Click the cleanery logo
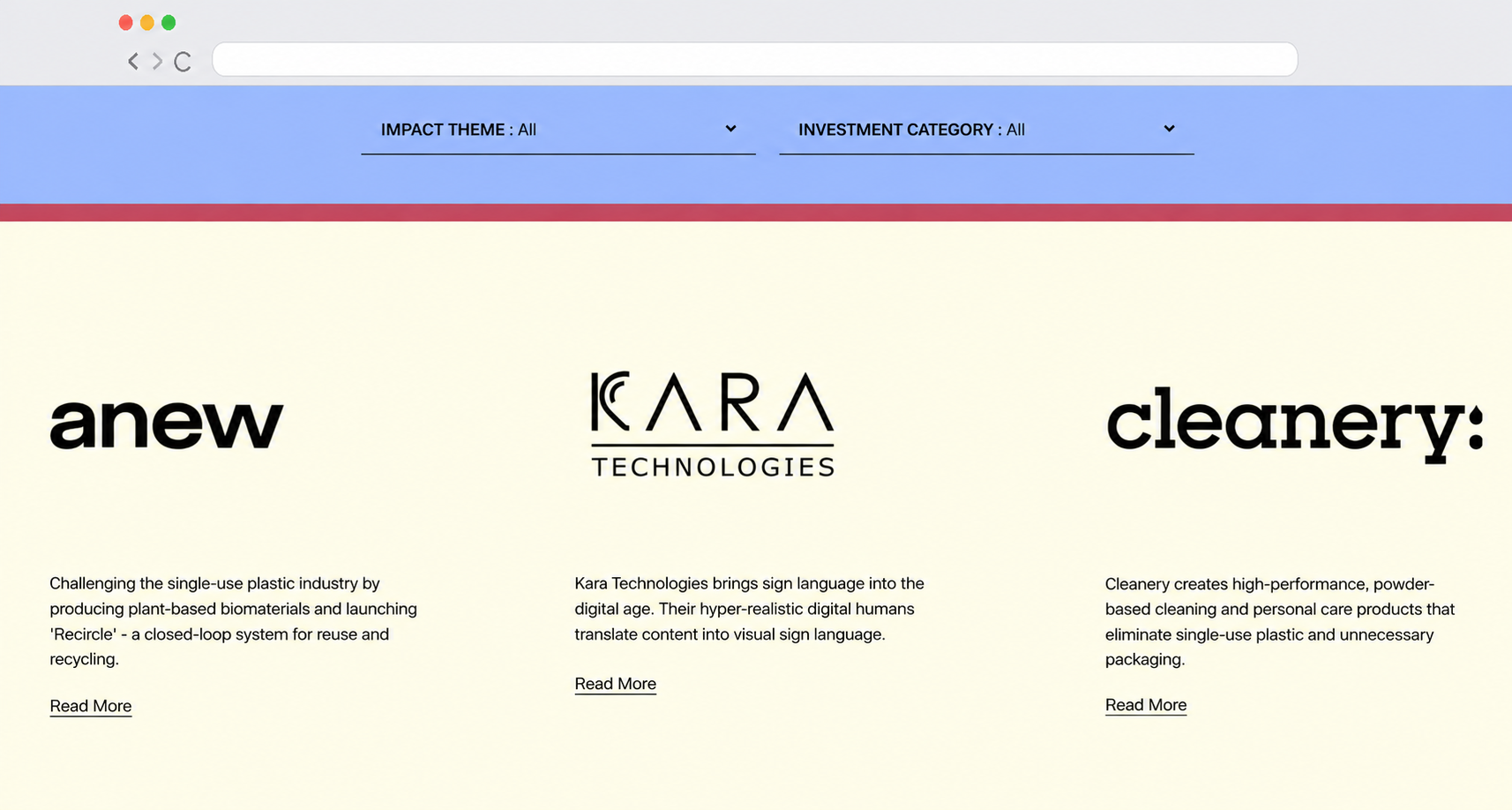Screen dimensions: 1512x810 1295,424
